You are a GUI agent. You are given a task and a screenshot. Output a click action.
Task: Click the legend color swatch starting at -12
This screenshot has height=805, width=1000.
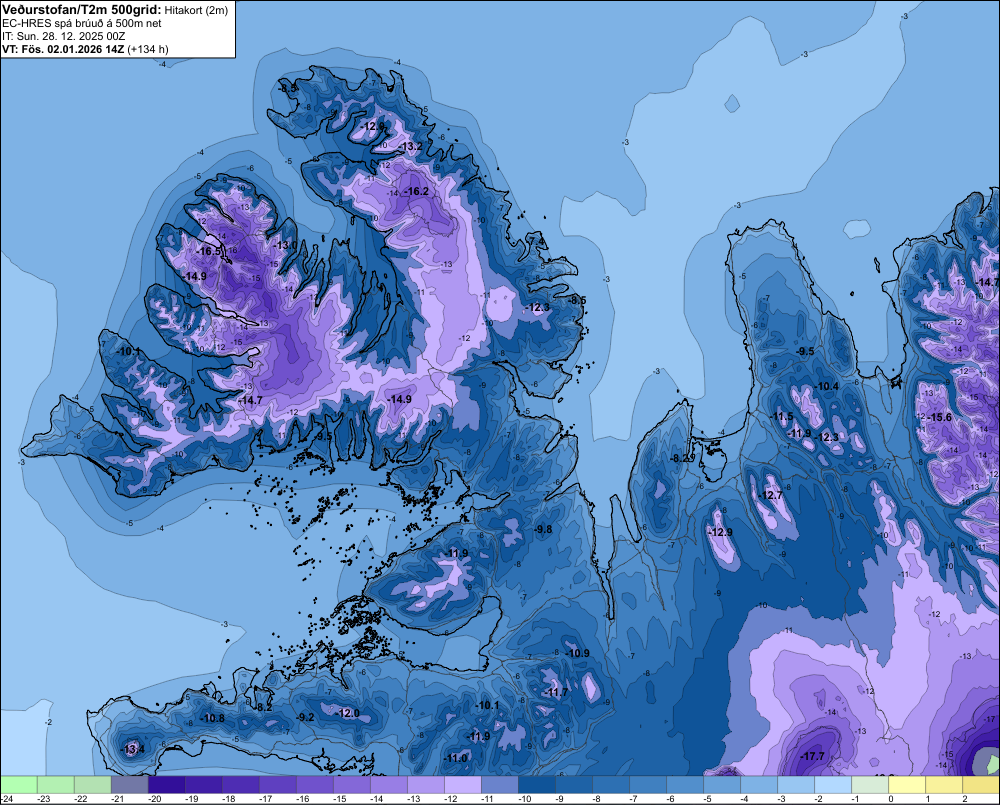tap(463, 785)
